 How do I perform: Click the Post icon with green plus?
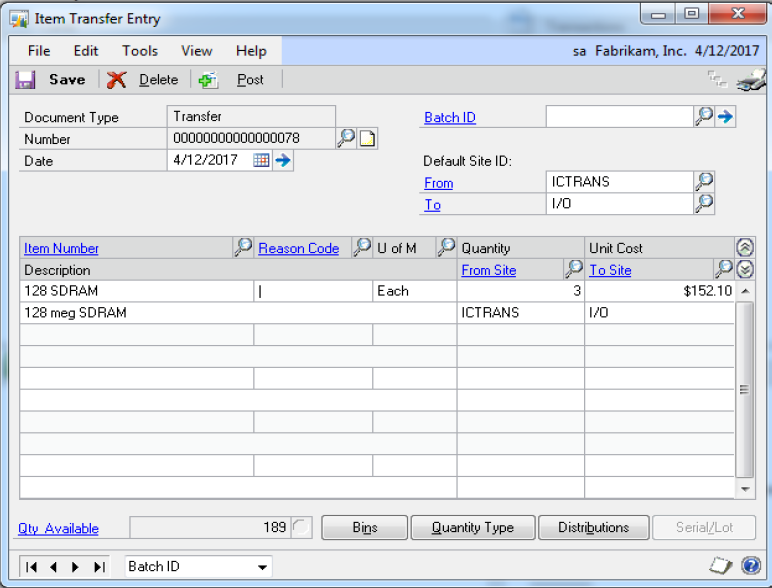207,80
